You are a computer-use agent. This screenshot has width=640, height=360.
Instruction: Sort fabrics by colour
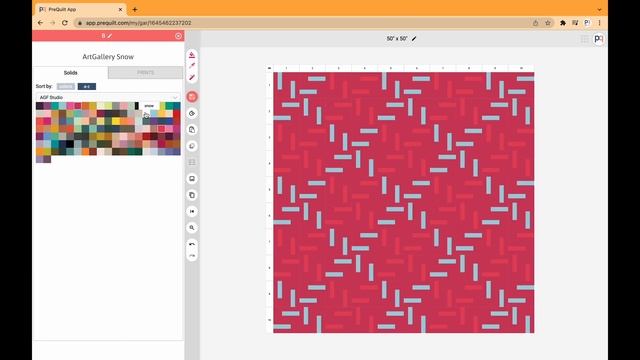point(66,87)
